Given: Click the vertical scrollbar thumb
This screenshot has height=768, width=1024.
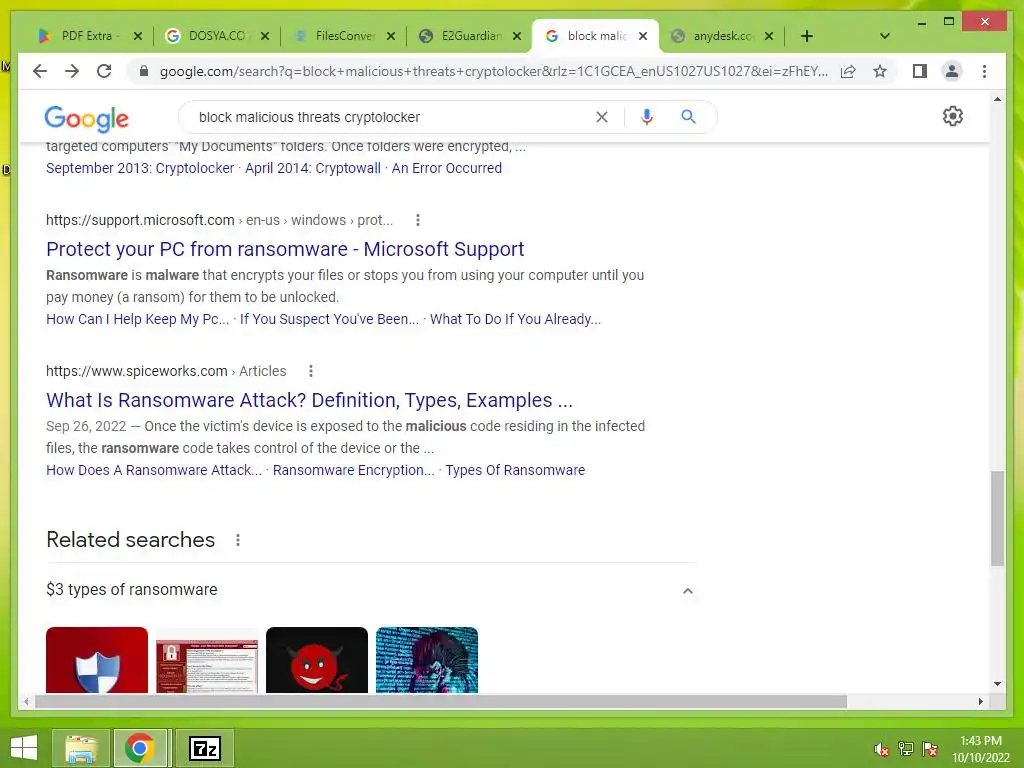Looking at the screenshot, I should (997, 518).
